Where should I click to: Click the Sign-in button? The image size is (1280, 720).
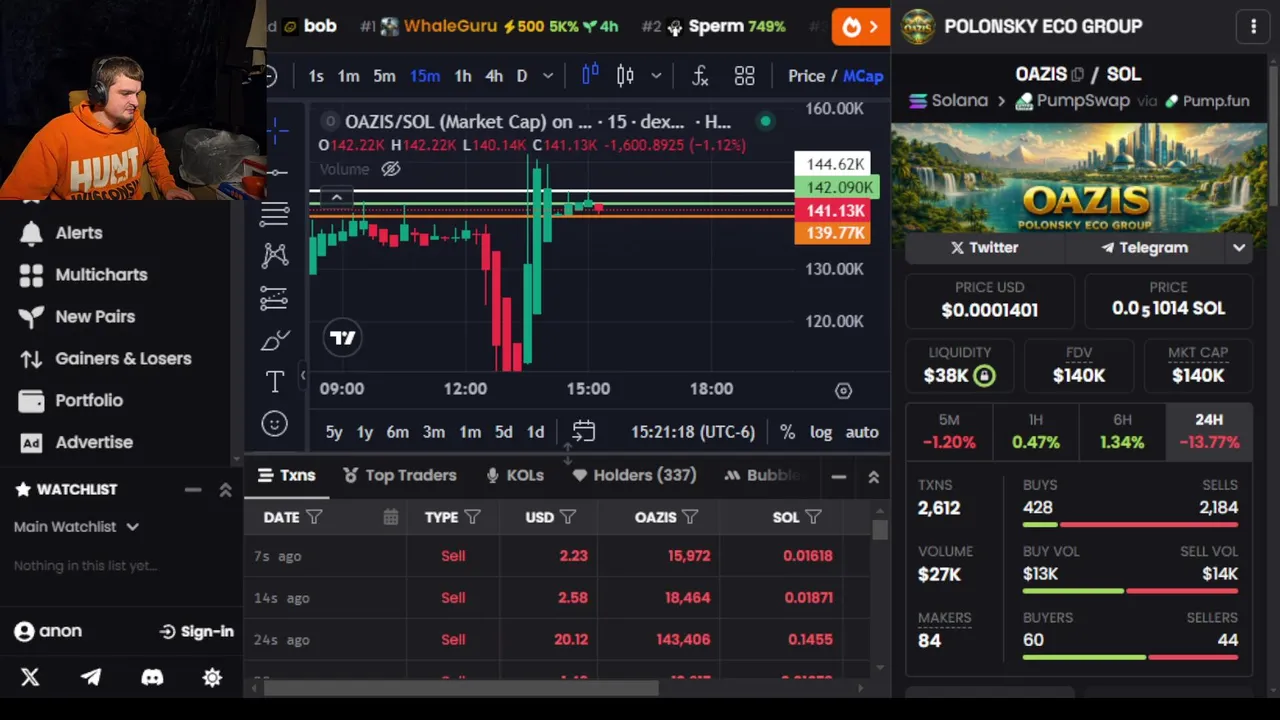pyautogui.click(x=197, y=631)
